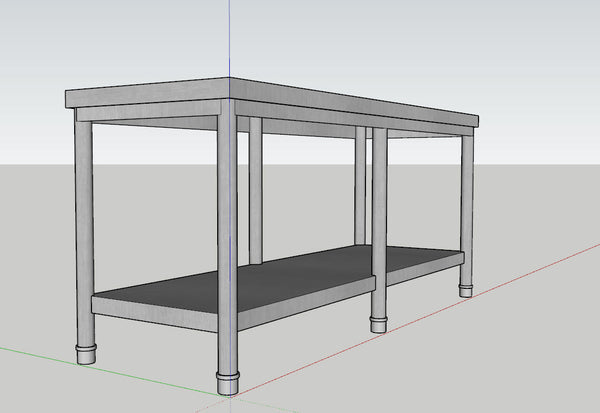This screenshot has height=413, width=600.
Task: Select the far right corner table leg
Action: click(467, 216)
